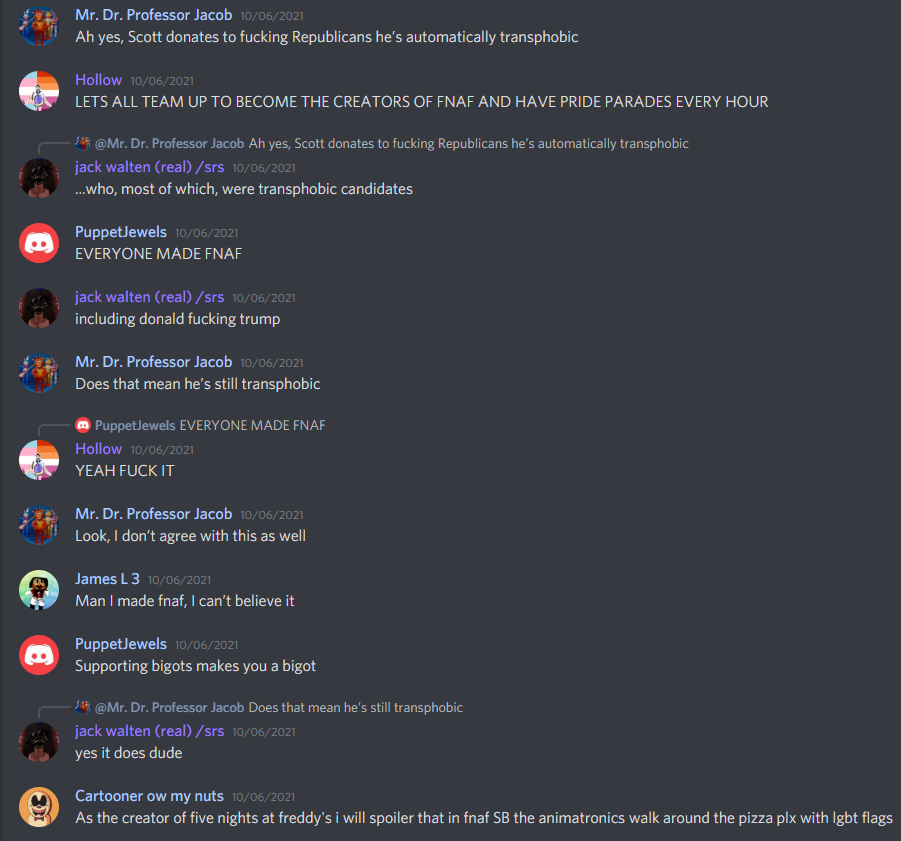Click PuppetJewels' red Discord avatar beside 'EVERYONE MADE FNAF'
901x841 pixels.
click(x=39, y=243)
